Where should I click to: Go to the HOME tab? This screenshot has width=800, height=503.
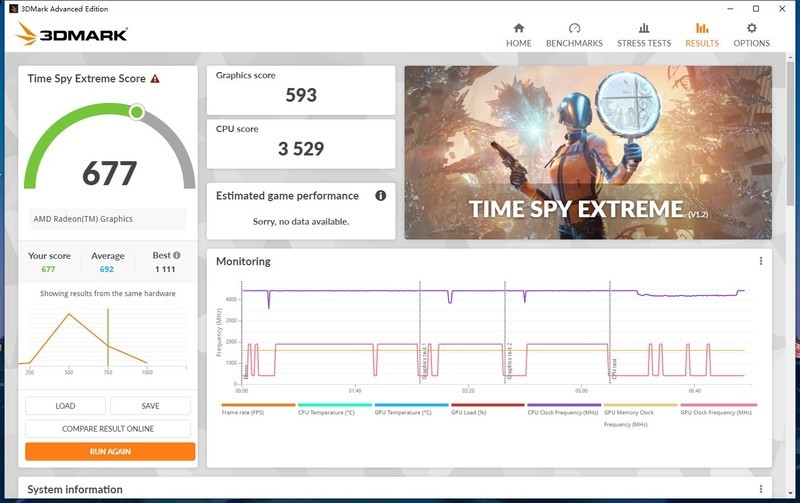(518, 35)
